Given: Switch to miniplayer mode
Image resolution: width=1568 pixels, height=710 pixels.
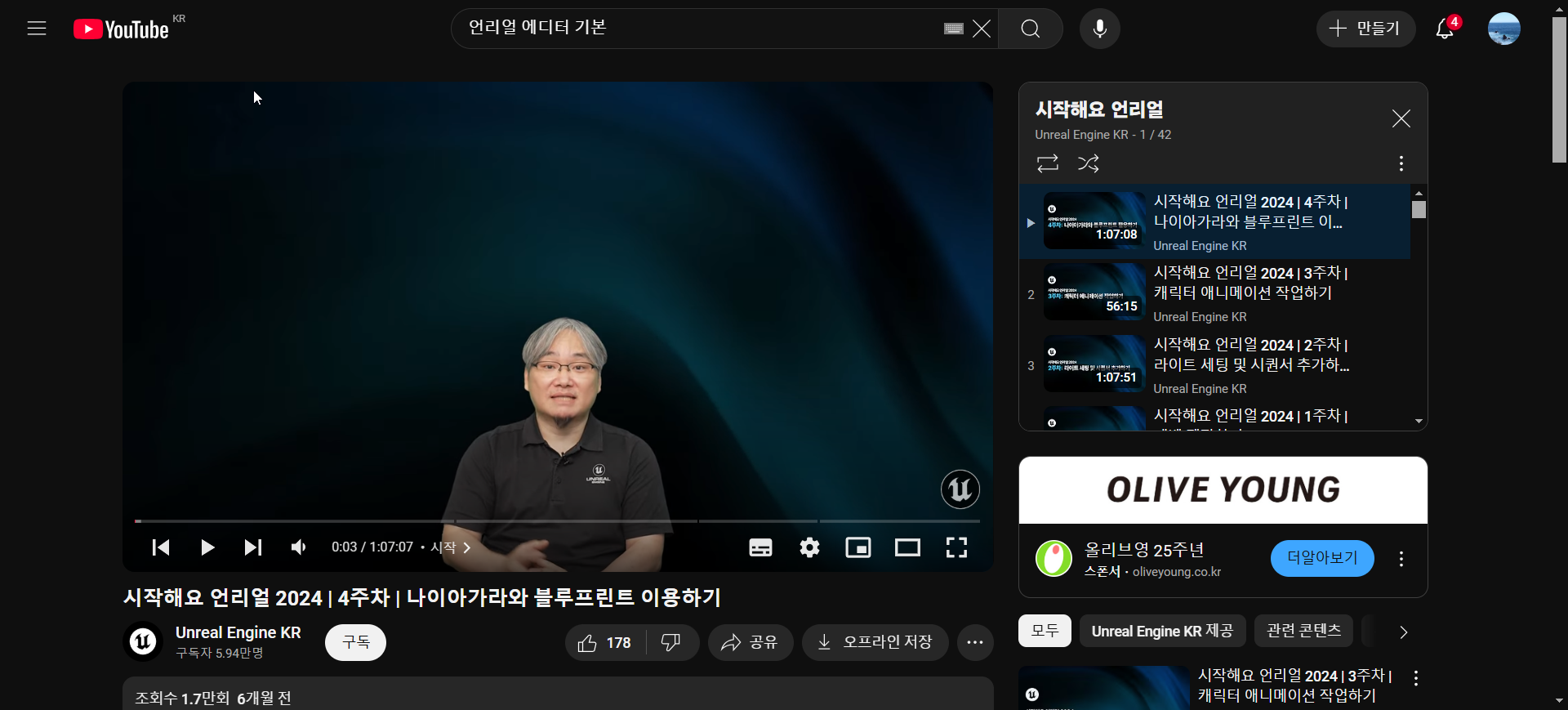Looking at the screenshot, I should tap(858, 547).
